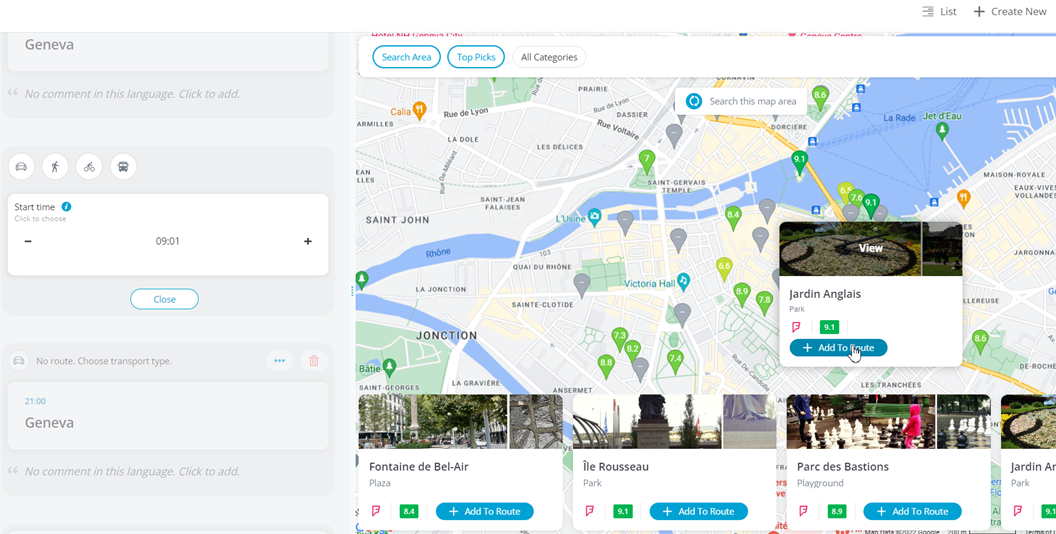The height and width of the screenshot is (534, 1056).
Task: Switch to List view
Action: [x=939, y=11]
